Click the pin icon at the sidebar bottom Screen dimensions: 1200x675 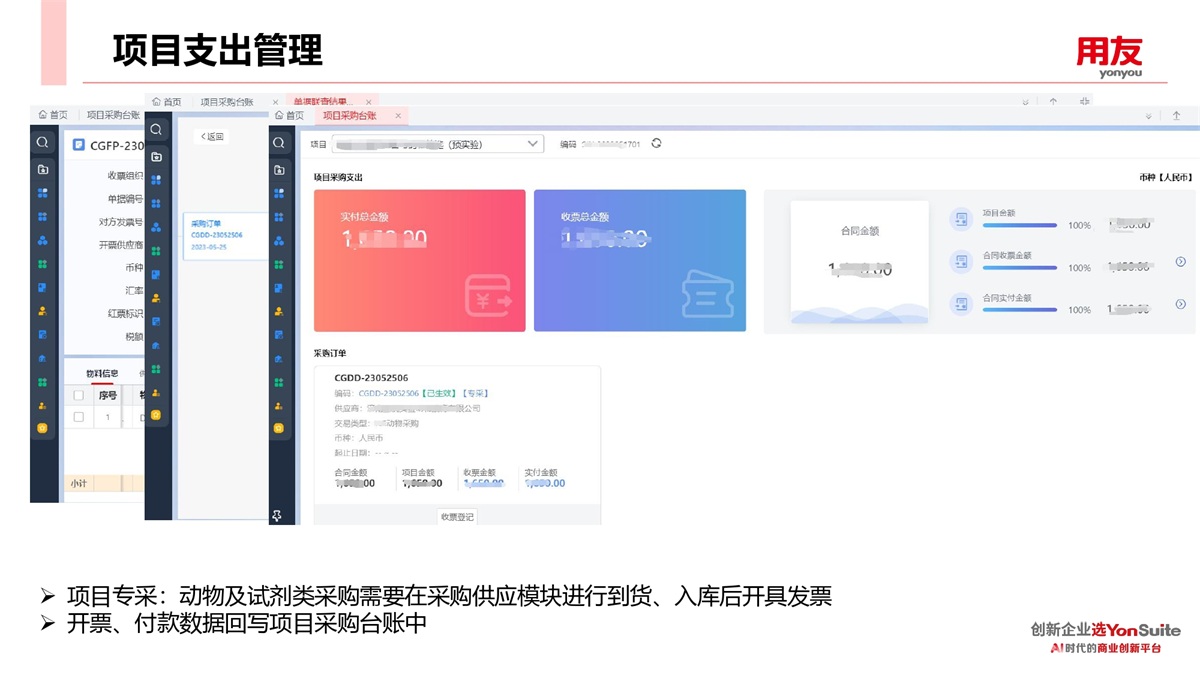coord(277,515)
